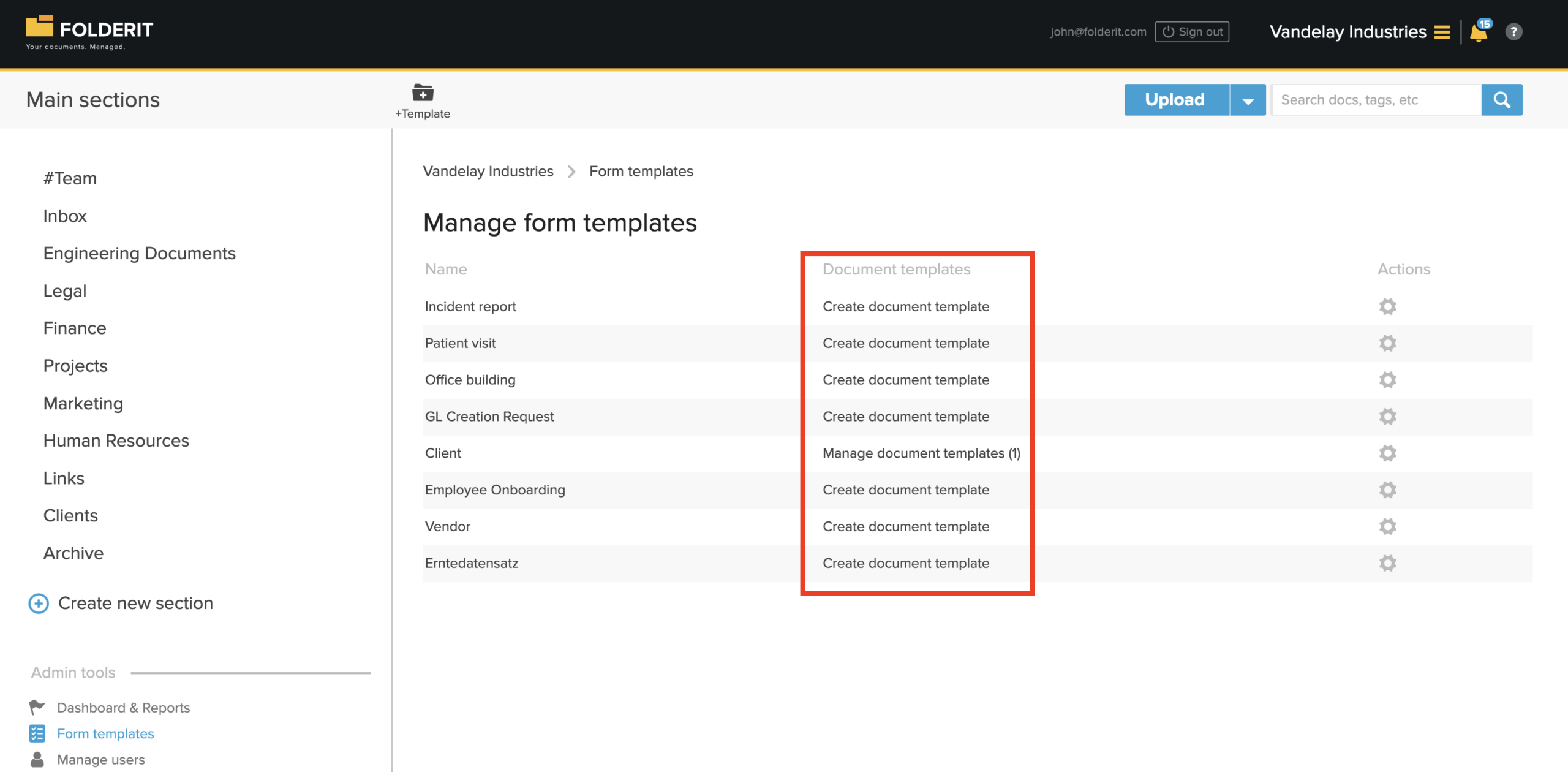Open gear actions for Erntedatensatz
The width and height of the screenshot is (1568, 772).
[x=1387, y=564]
